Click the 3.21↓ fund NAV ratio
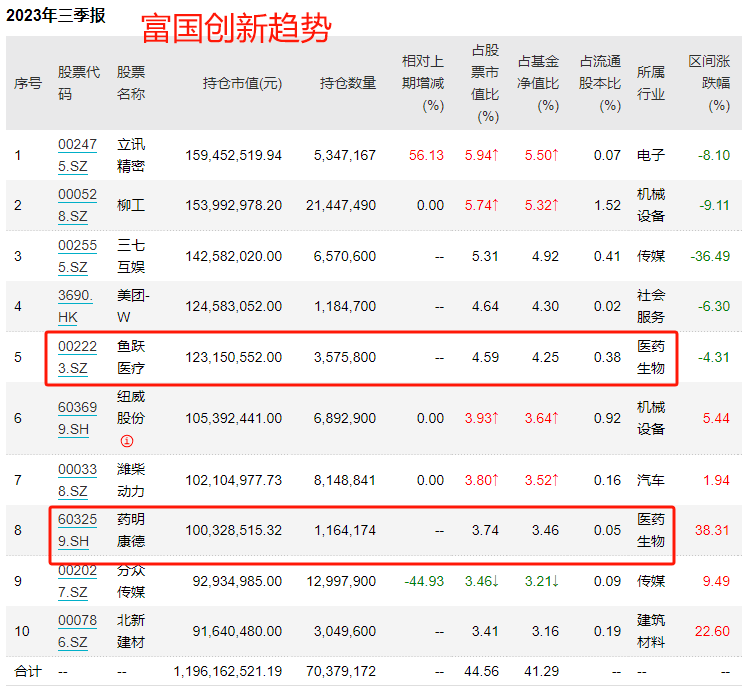Screen dimensions: 742x688 (x=542, y=581)
